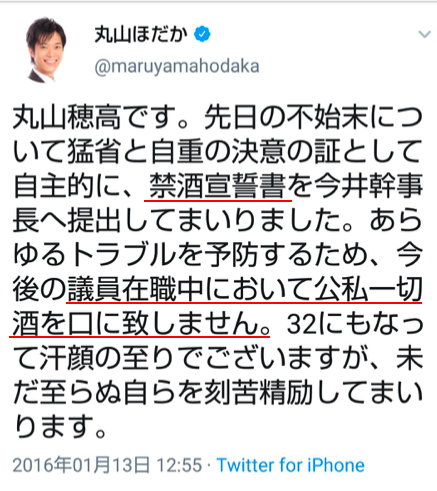Click the underlined phrase 禁酒宣誓書
Viewport: 437px width, 491px height.
point(218,186)
